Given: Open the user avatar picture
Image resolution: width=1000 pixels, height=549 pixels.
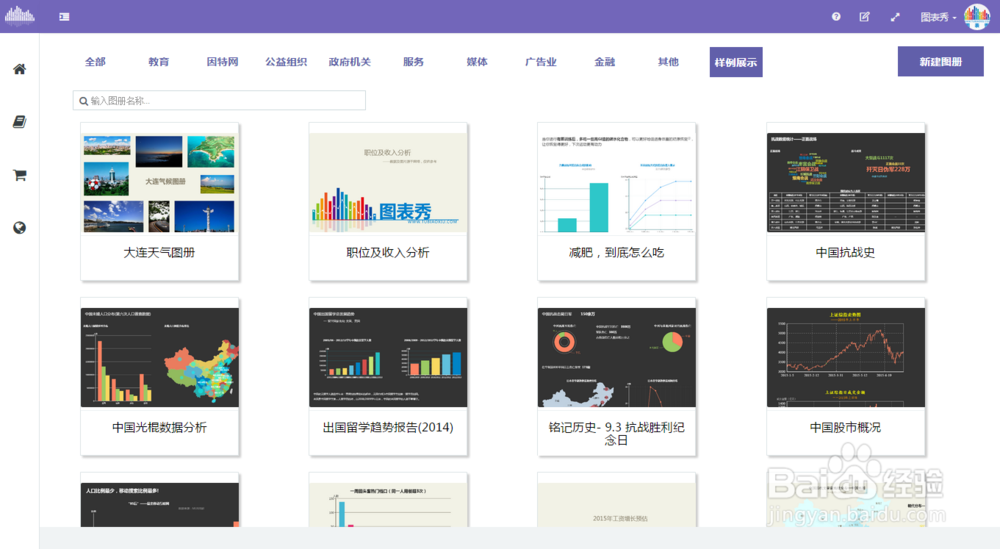Looking at the screenshot, I should point(976,17).
